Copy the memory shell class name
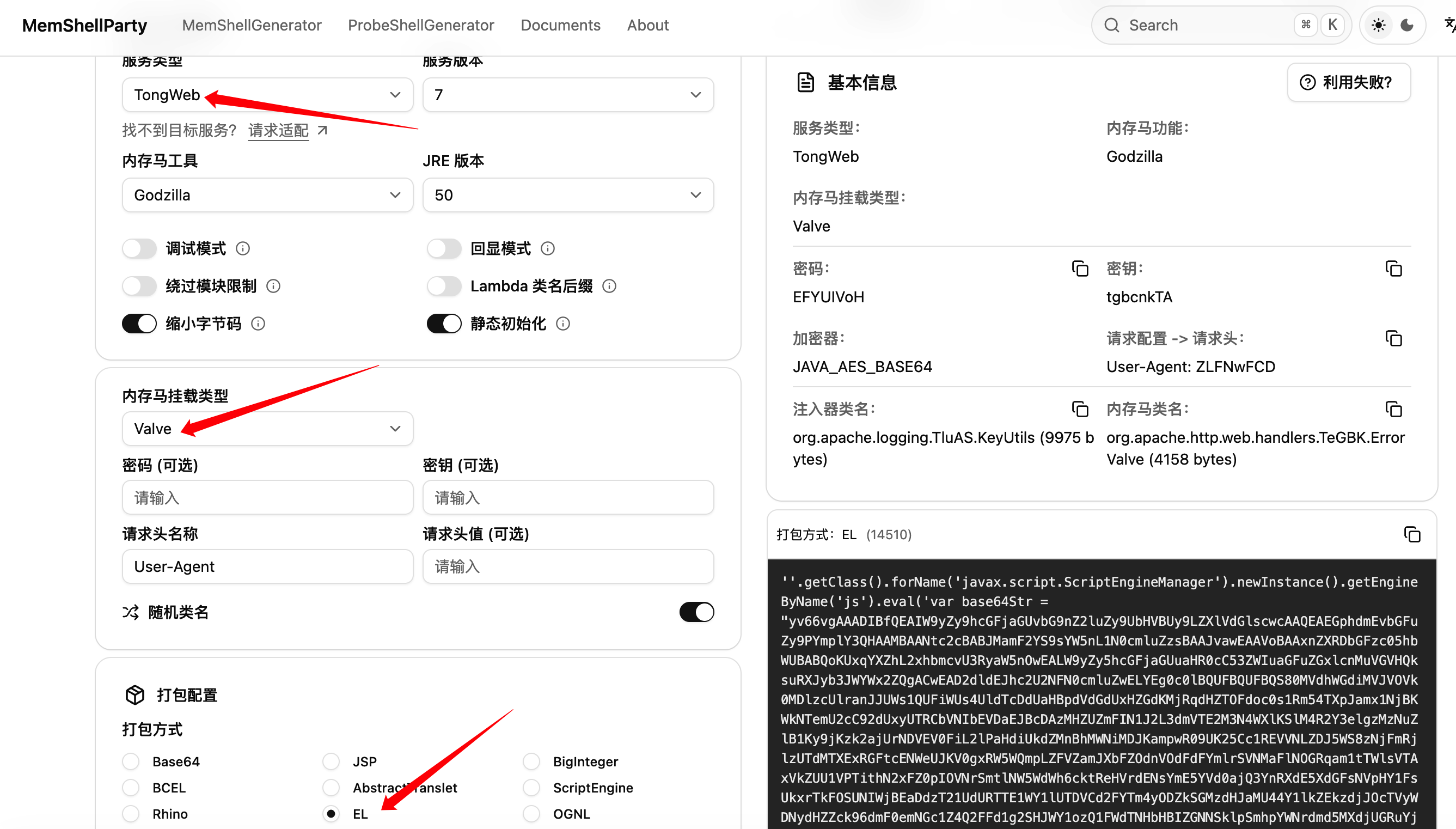The height and width of the screenshot is (829, 1456). [x=1393, y=409]
